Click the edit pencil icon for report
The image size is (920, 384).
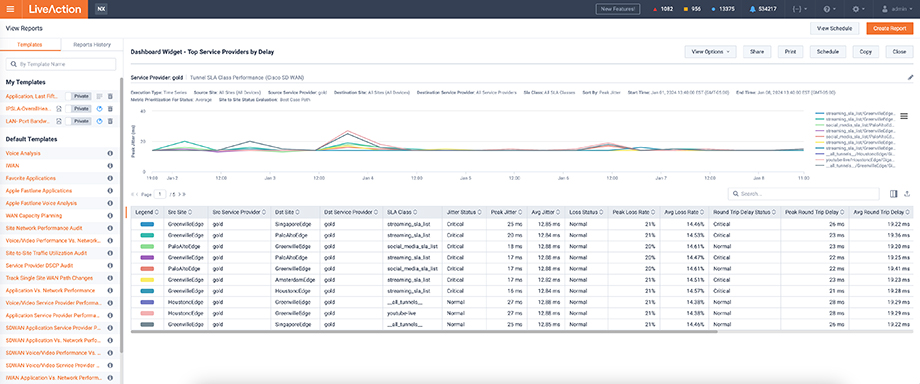click(911, 77)
